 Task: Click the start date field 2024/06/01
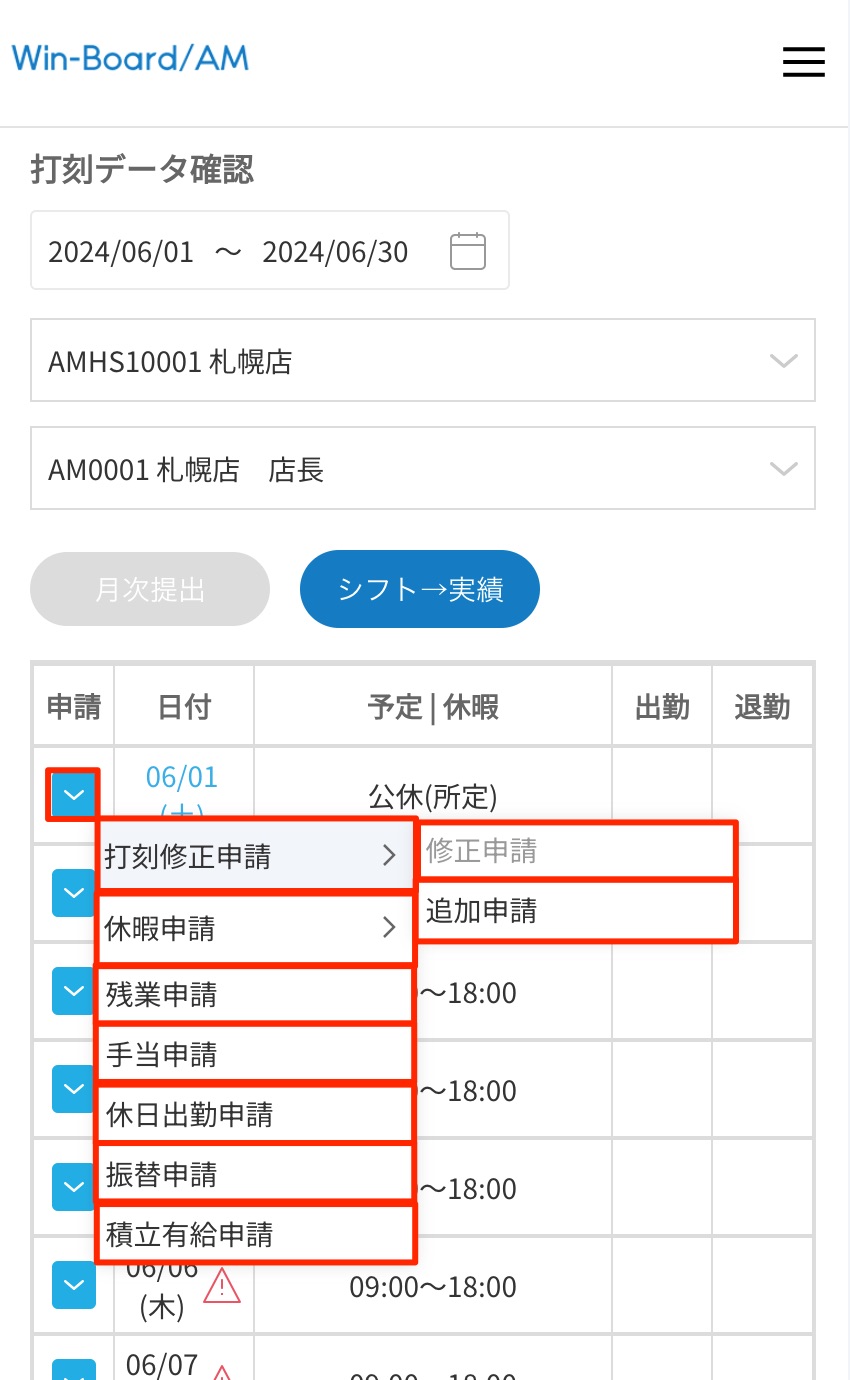(x=120, y=252)
